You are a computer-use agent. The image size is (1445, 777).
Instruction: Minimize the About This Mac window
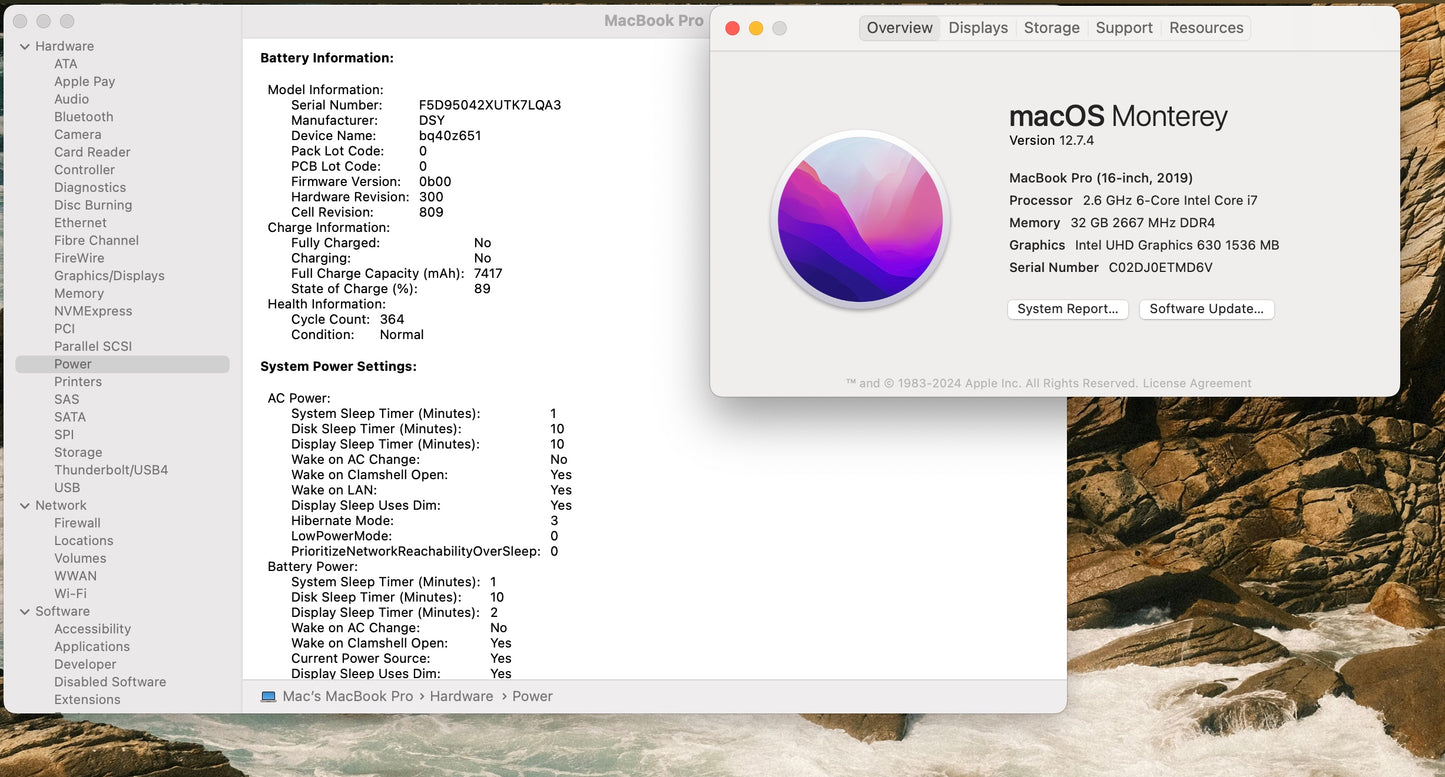(756, 28)
